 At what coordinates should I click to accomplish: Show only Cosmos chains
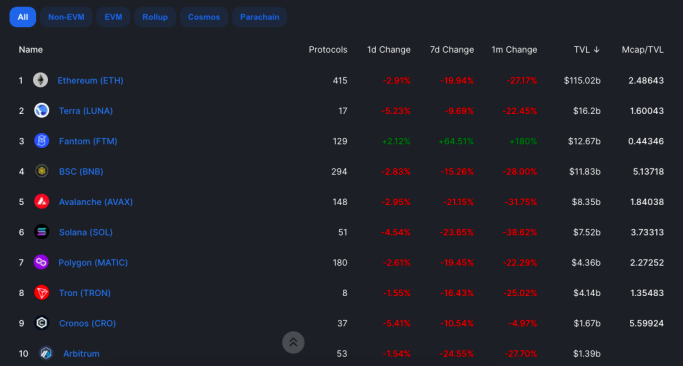coord(204,17)
